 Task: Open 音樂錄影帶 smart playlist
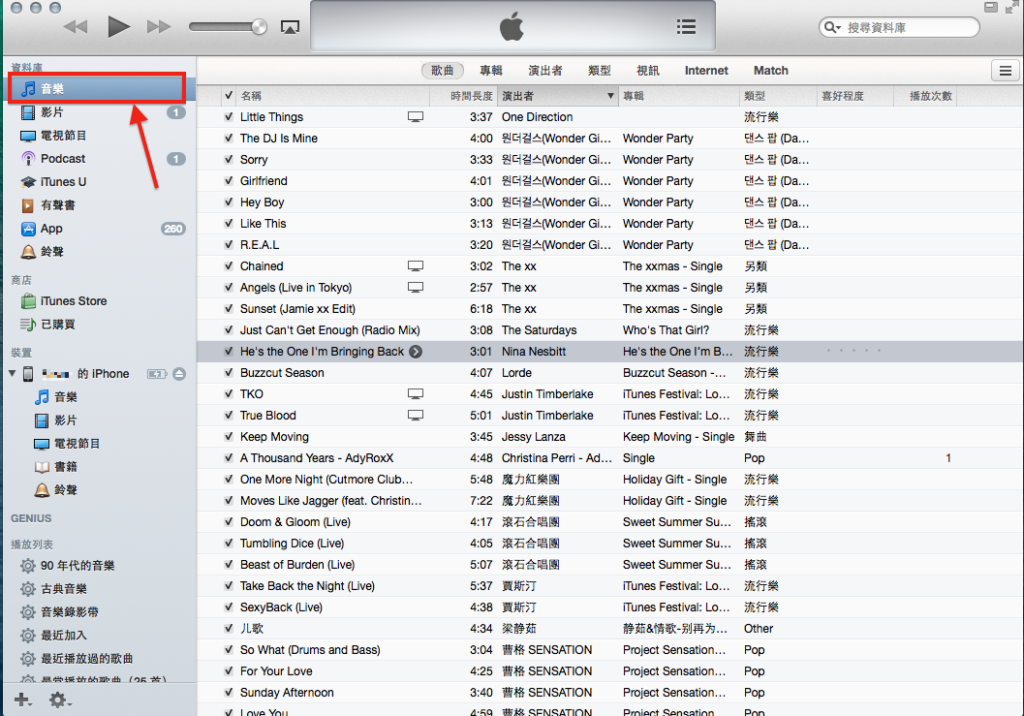pos(97,612)
